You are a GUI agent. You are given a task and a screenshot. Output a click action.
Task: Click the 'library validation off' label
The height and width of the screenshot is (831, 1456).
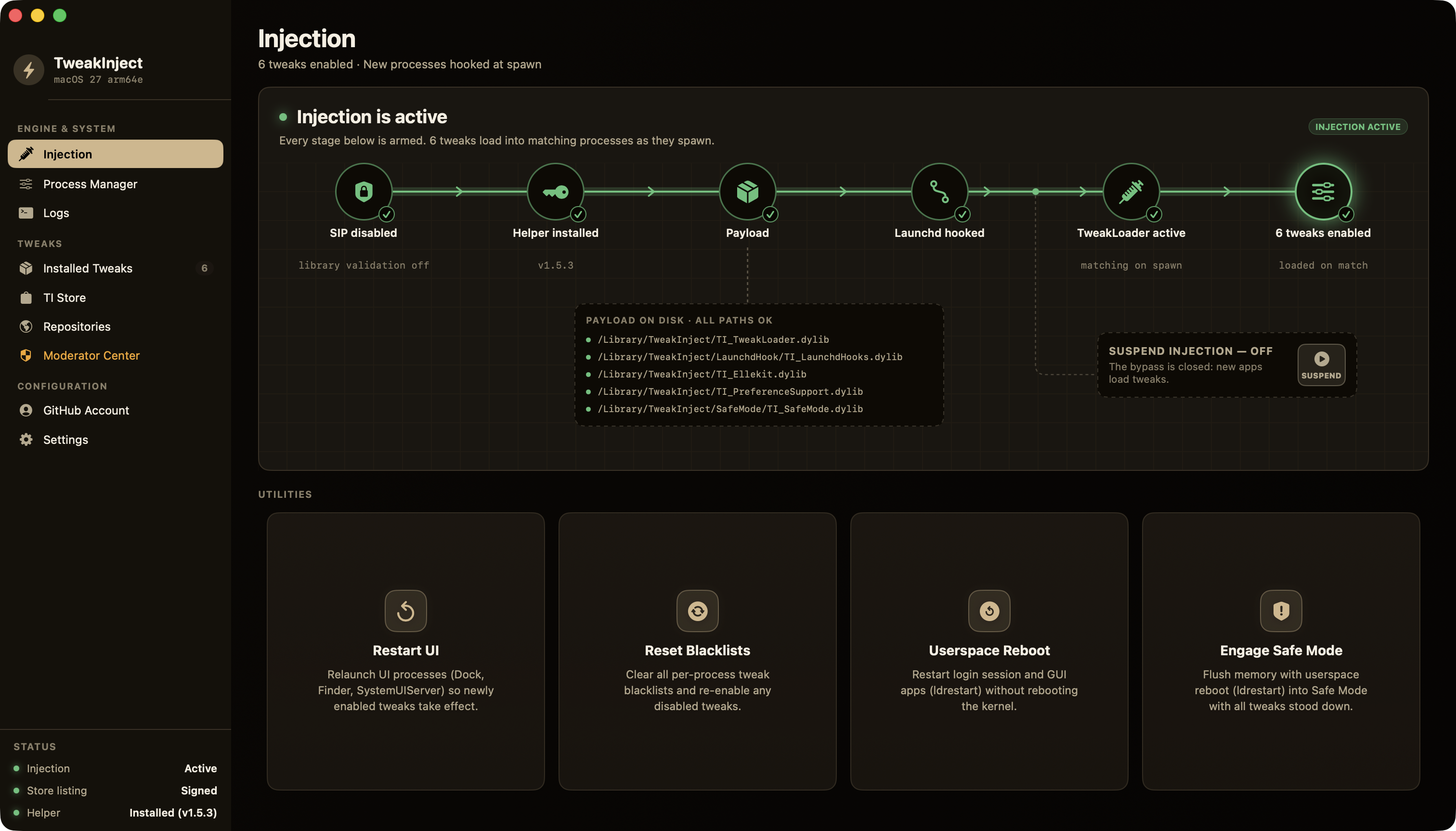364,265
